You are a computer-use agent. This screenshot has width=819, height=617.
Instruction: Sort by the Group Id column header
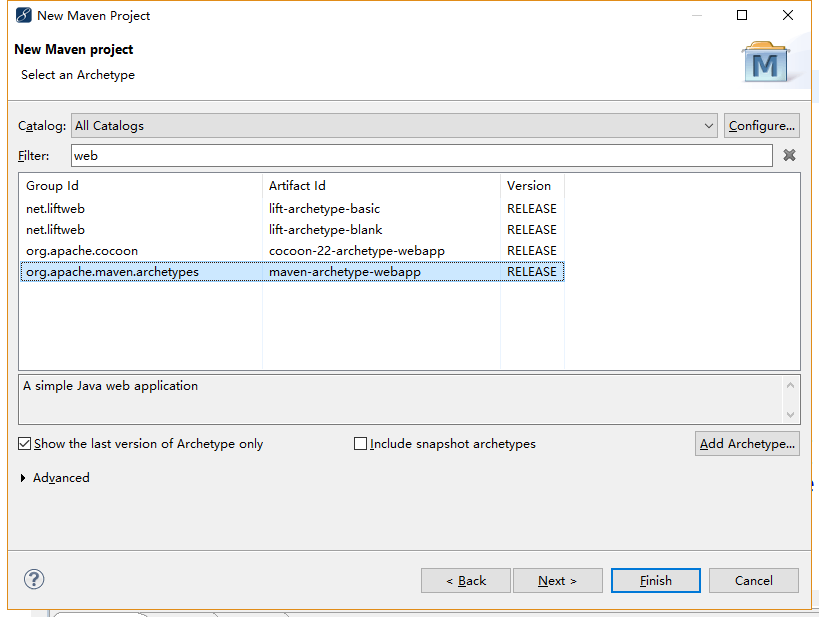[x=140, y=186]
